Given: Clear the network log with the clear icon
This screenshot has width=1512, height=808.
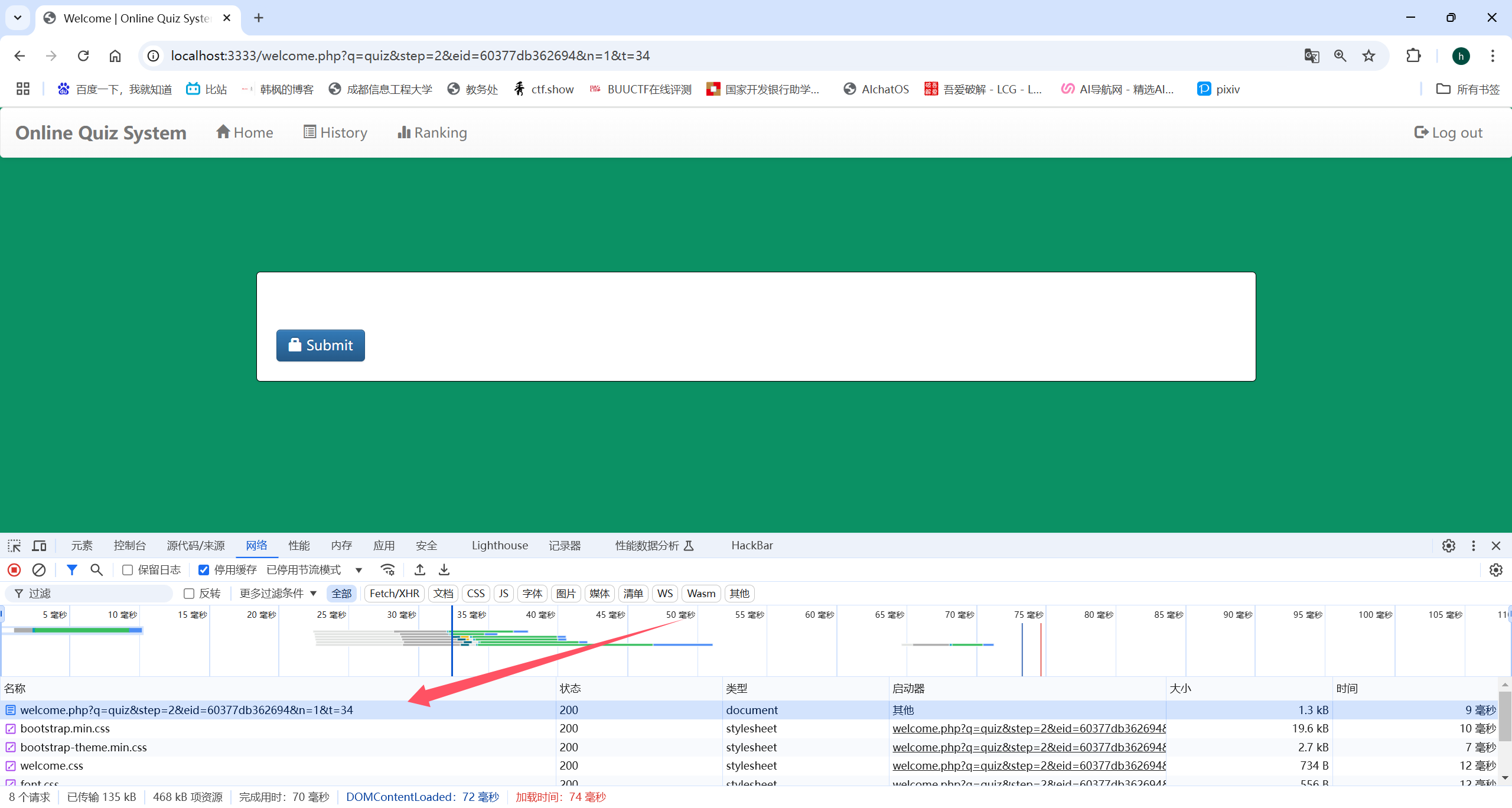Looking at the screenshot, I should pyautogui.click(x=39, y=570).
